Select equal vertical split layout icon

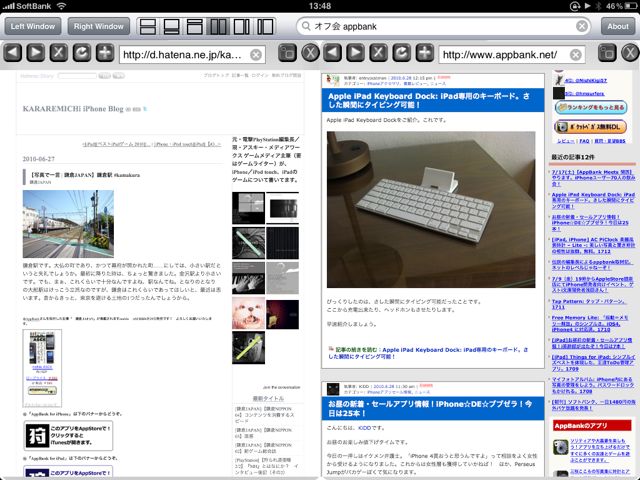tap(218, 27)
